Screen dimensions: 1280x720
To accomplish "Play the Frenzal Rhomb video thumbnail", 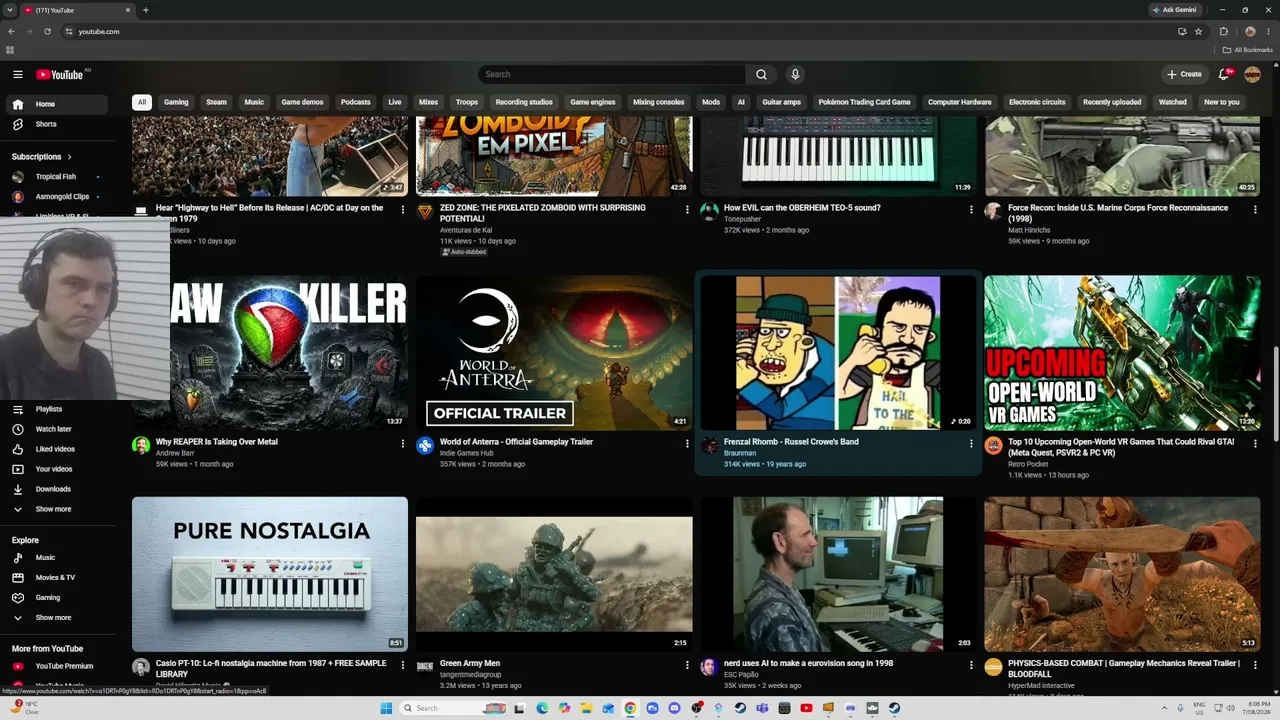I will (838, 353).
